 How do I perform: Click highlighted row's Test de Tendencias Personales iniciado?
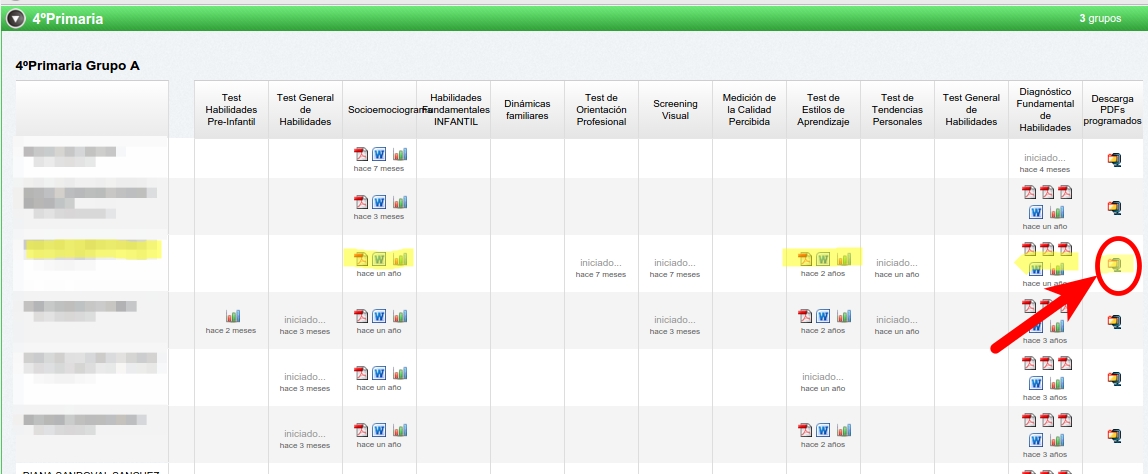point(897,263)
